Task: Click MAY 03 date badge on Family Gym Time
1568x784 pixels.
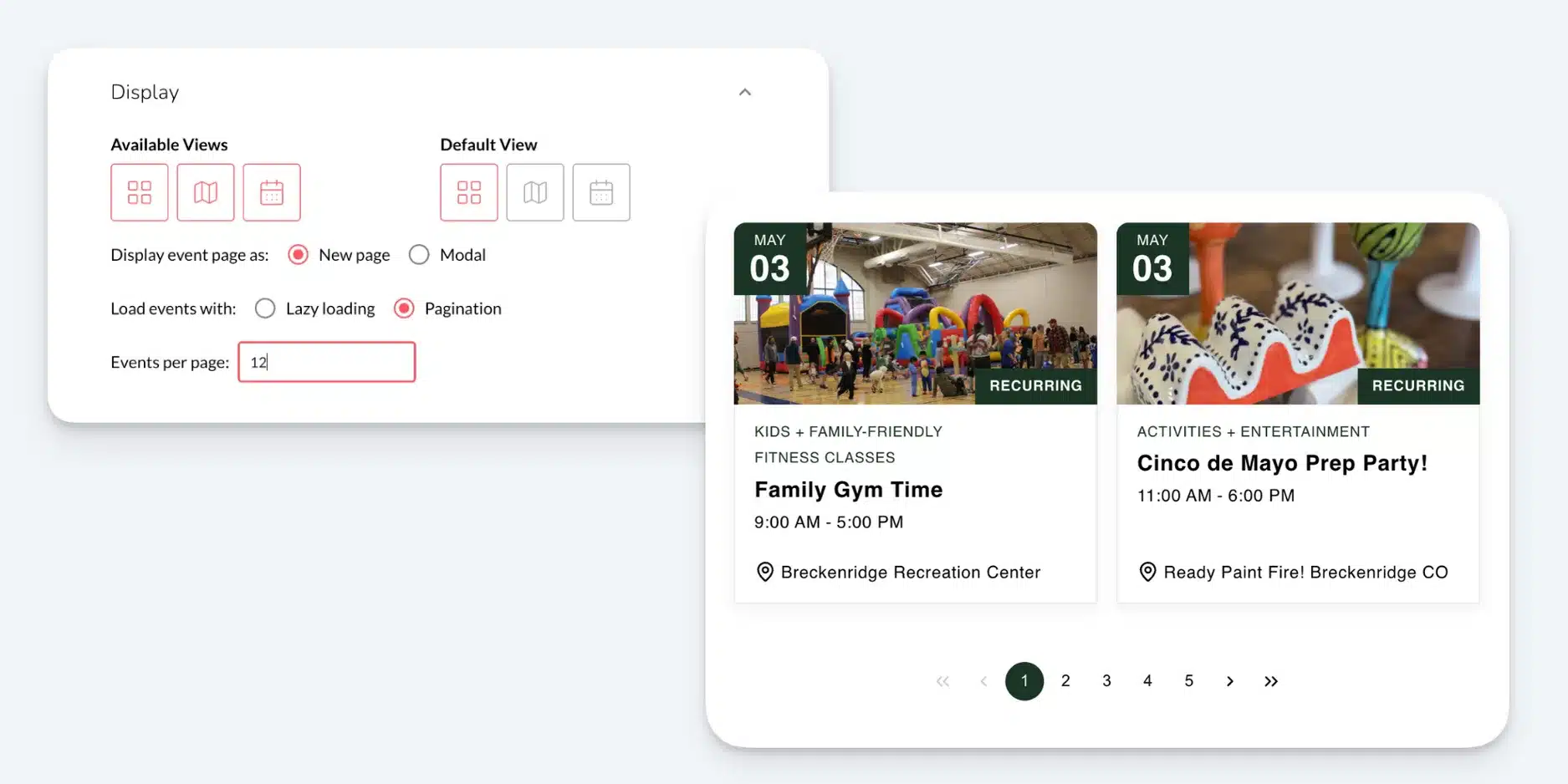Action: tap(770, 258)
